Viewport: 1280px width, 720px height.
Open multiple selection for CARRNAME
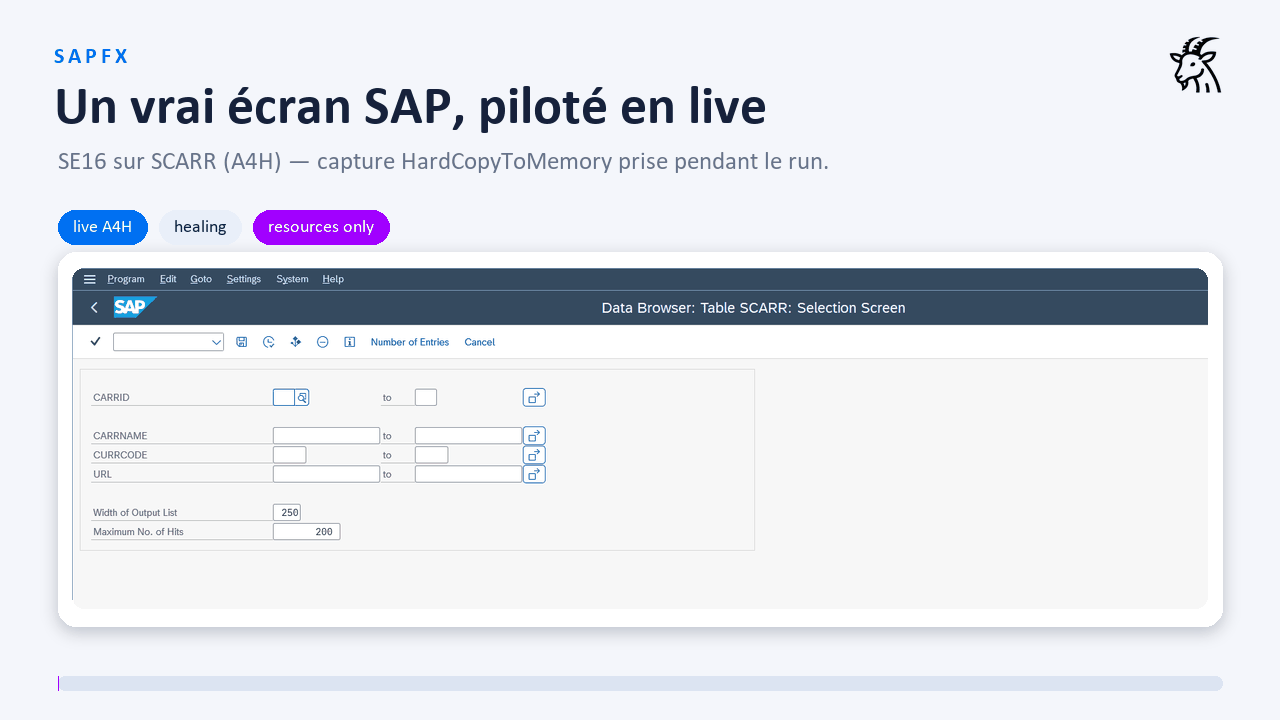534,436
